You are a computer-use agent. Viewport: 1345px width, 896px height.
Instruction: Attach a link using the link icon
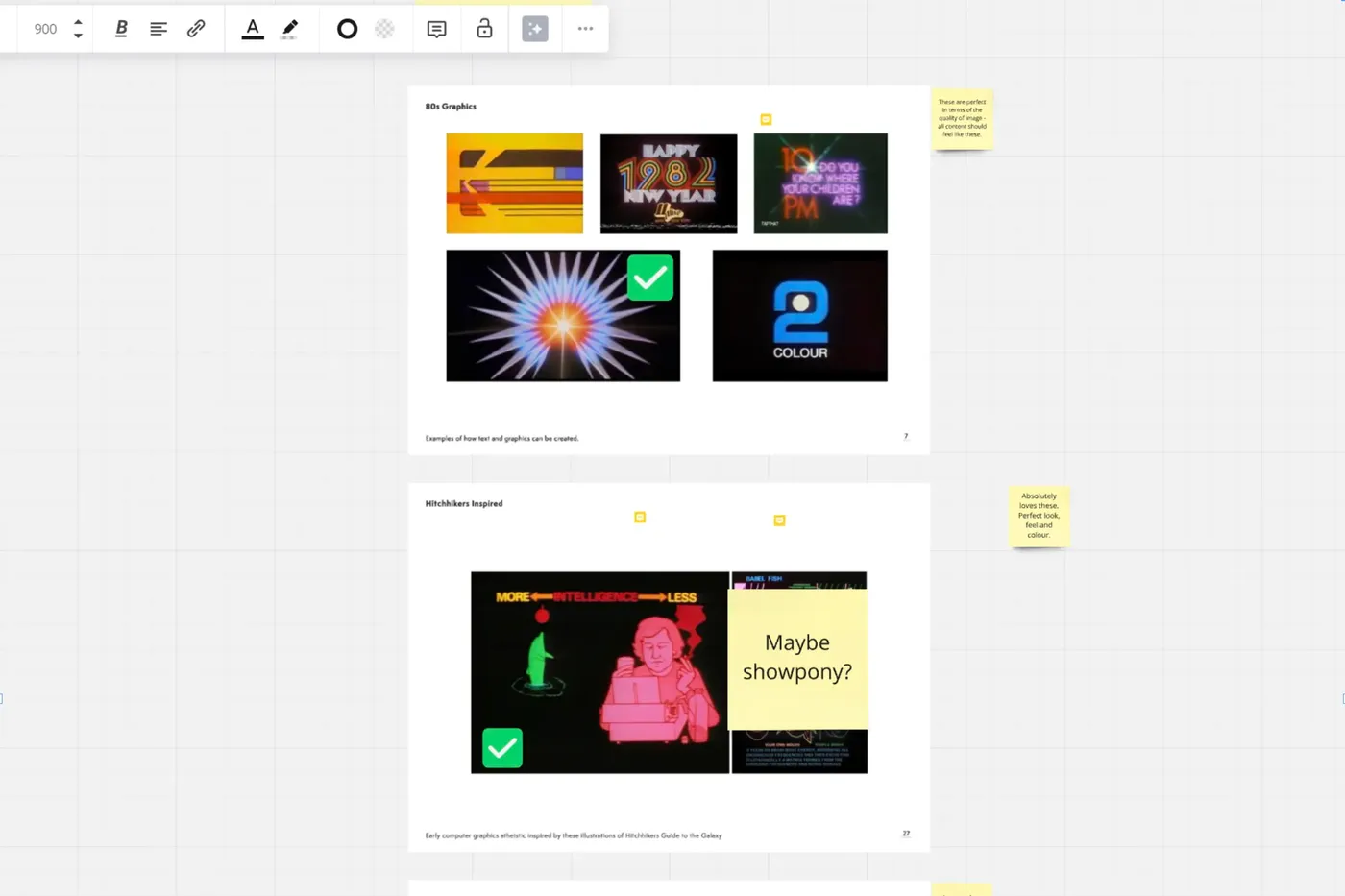[196, 29]
